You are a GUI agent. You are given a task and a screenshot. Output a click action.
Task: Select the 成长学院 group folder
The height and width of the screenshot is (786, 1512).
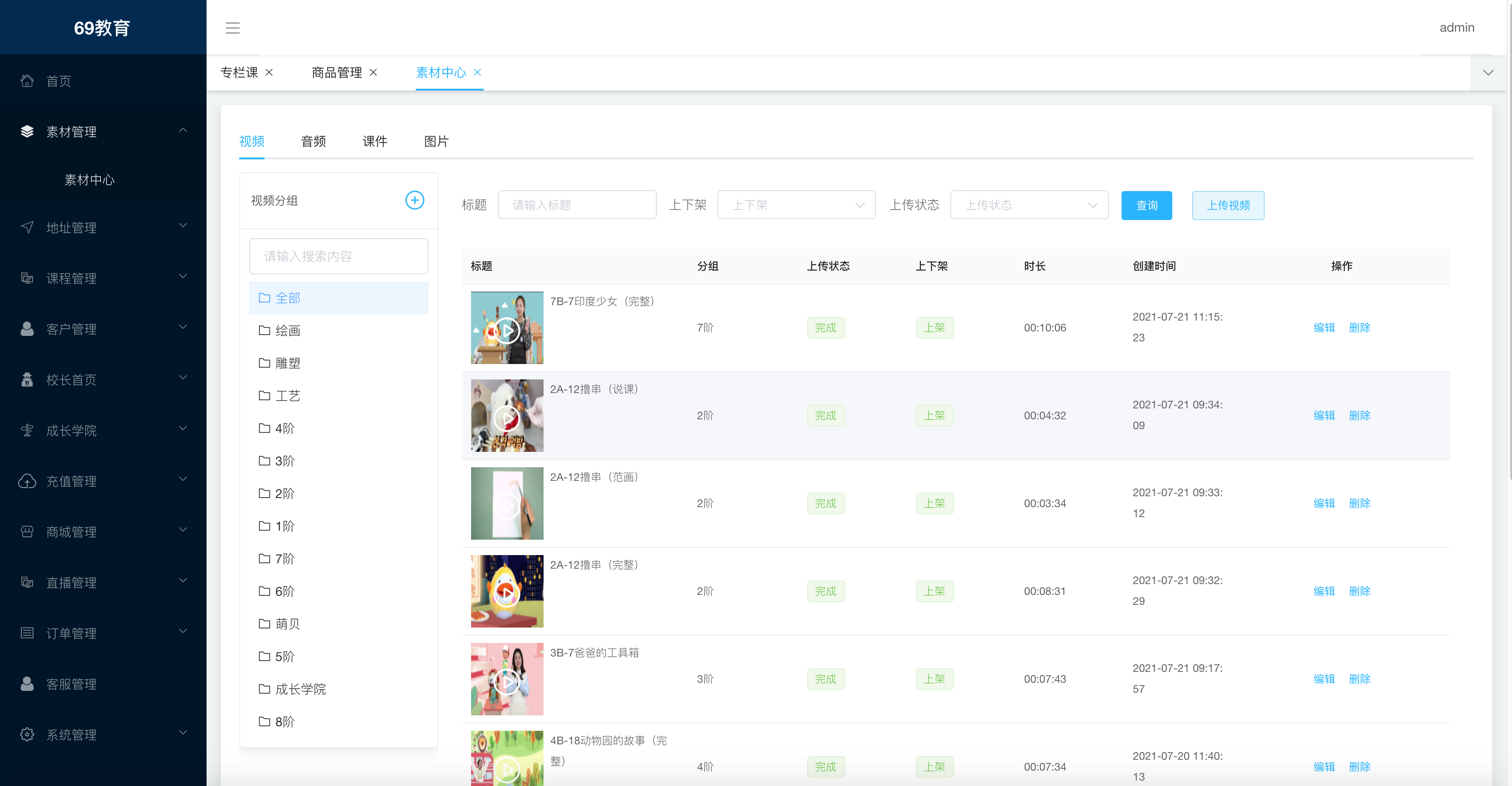(339, 689)
